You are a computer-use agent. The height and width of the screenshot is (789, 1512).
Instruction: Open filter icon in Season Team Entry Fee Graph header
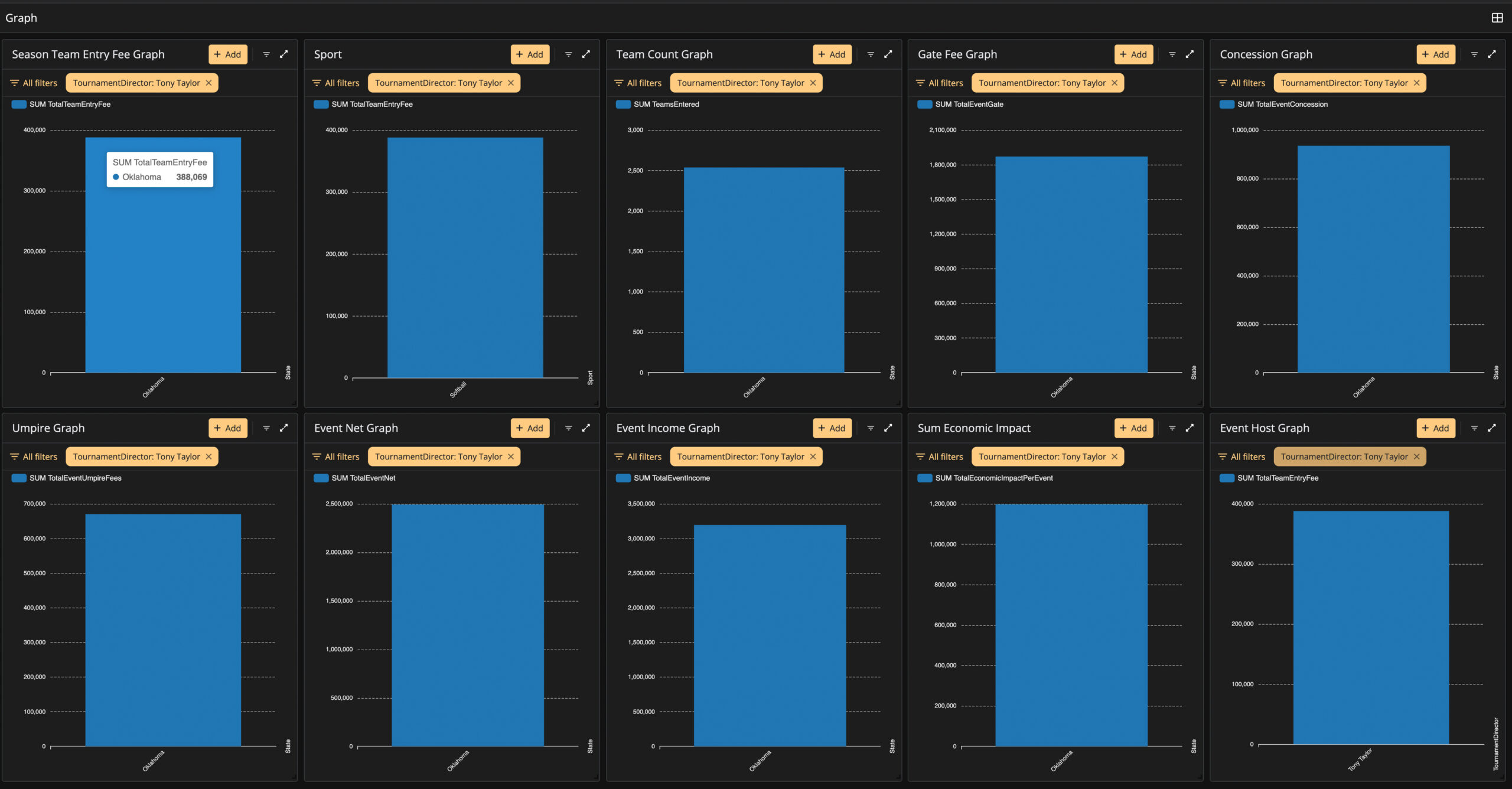click(x=266, y=54)
